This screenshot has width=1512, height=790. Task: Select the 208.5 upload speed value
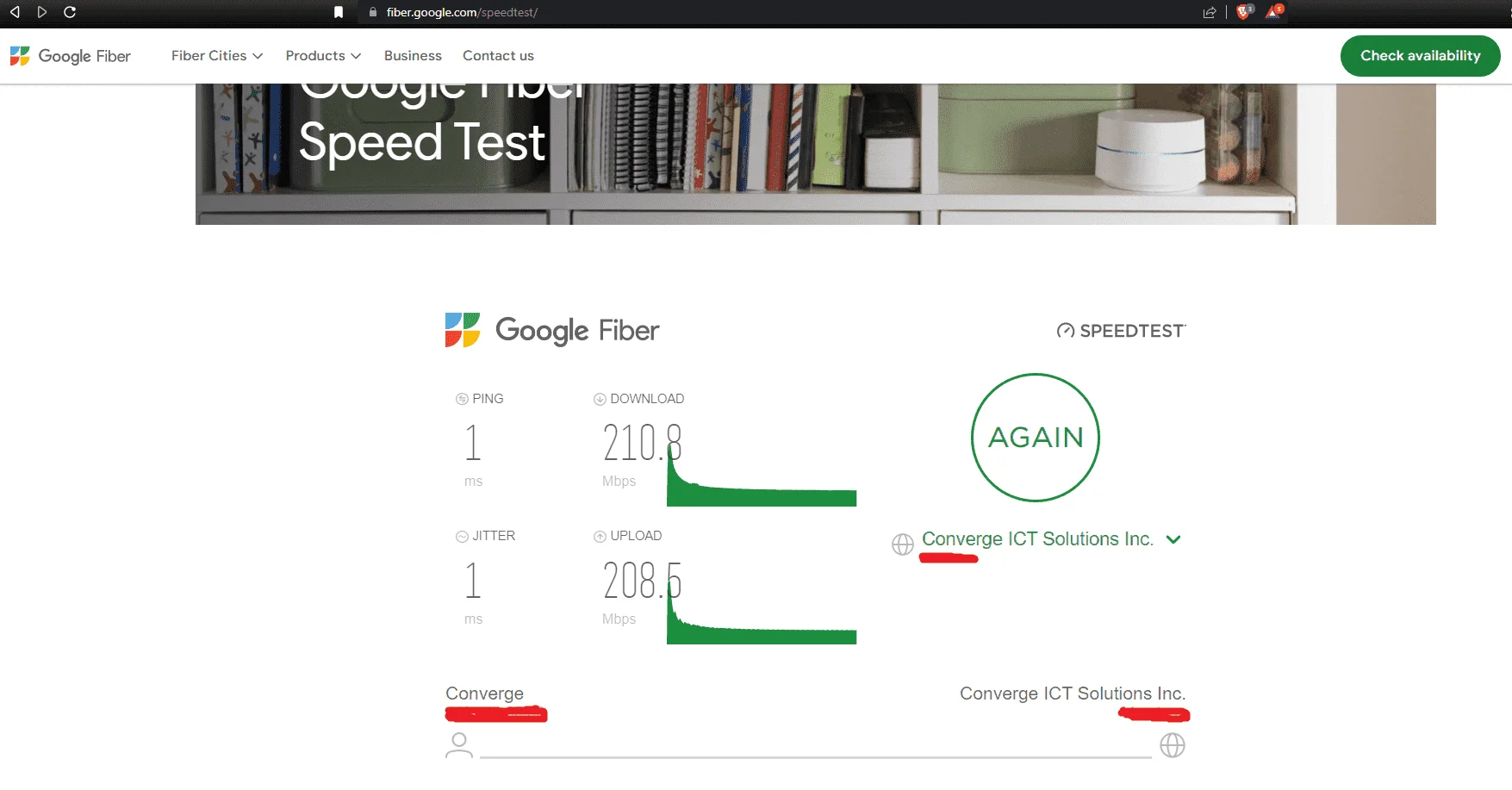(x=642, y=580)
